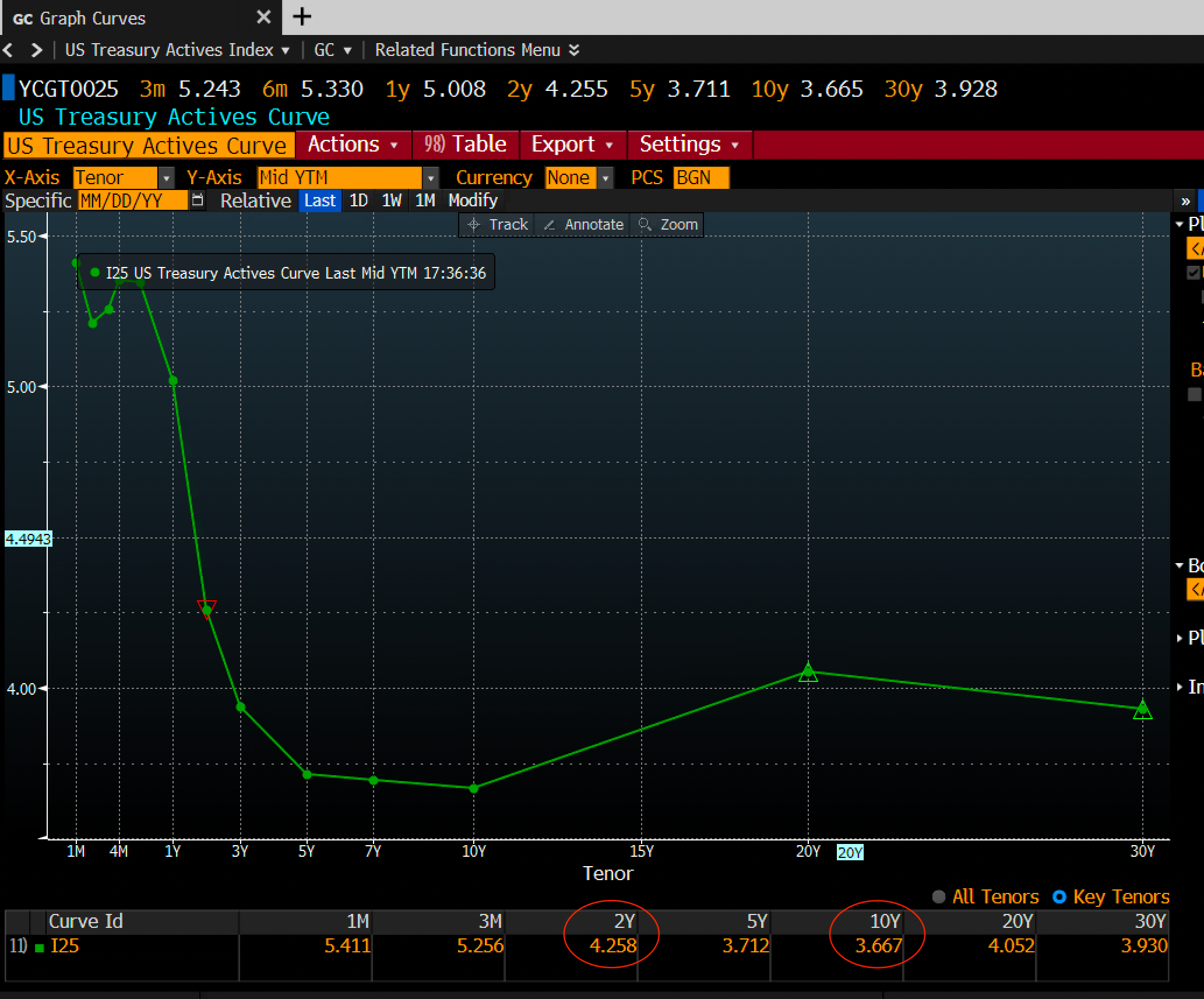Viewport: 1204px width, 999px height.
Task: Open the Y-Axis Mid YTM dropdown
Action: click(431, 178)
